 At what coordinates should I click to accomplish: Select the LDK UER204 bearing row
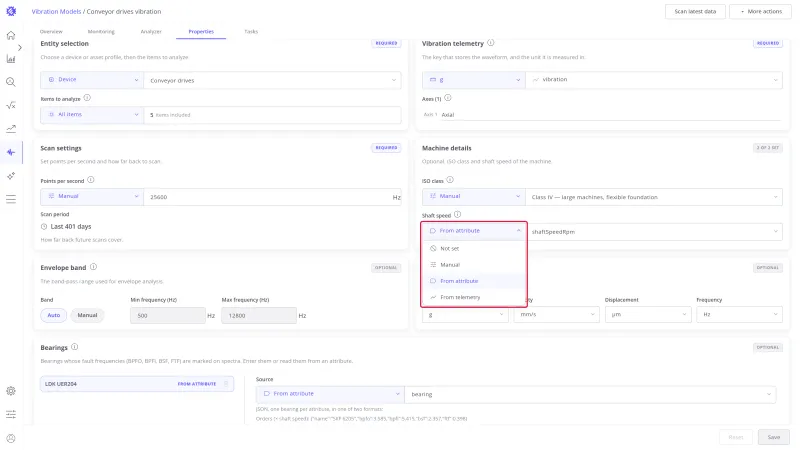click(137, 384)
